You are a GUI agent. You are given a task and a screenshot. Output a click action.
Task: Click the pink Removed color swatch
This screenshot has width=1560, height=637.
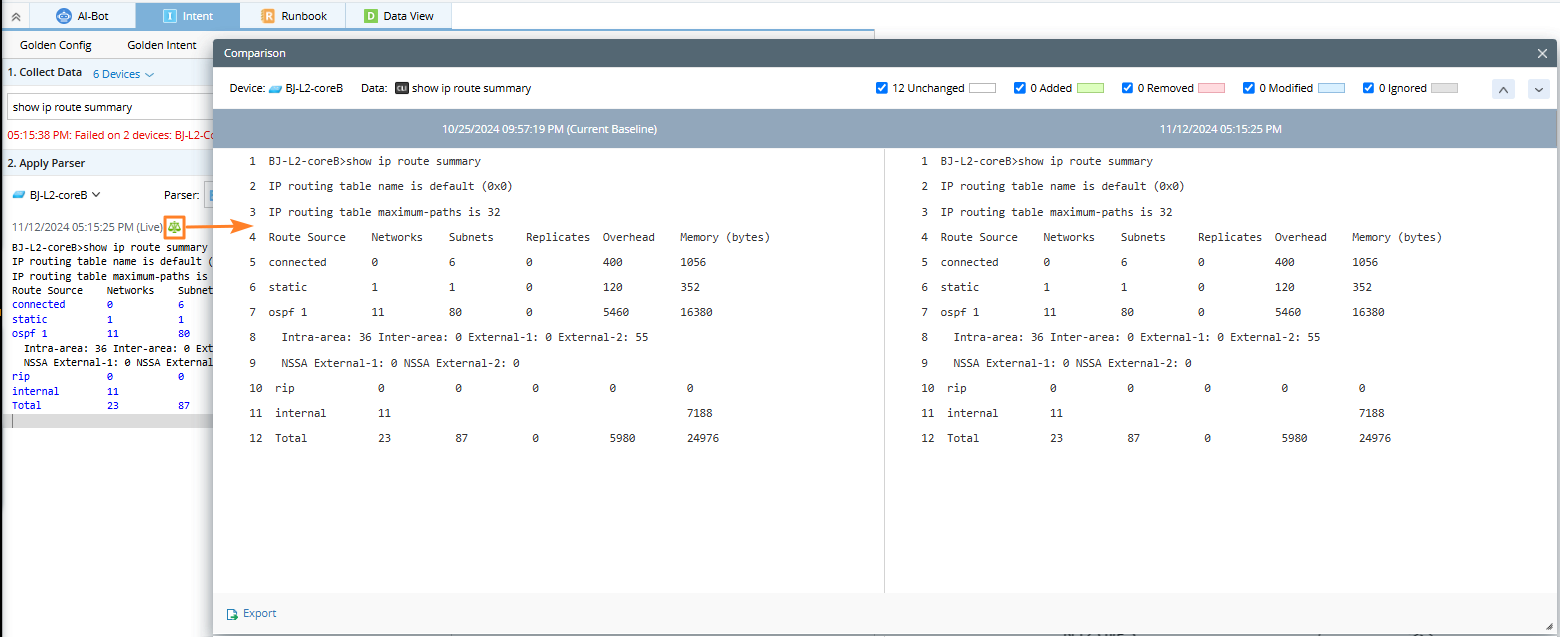point(1212,88)
